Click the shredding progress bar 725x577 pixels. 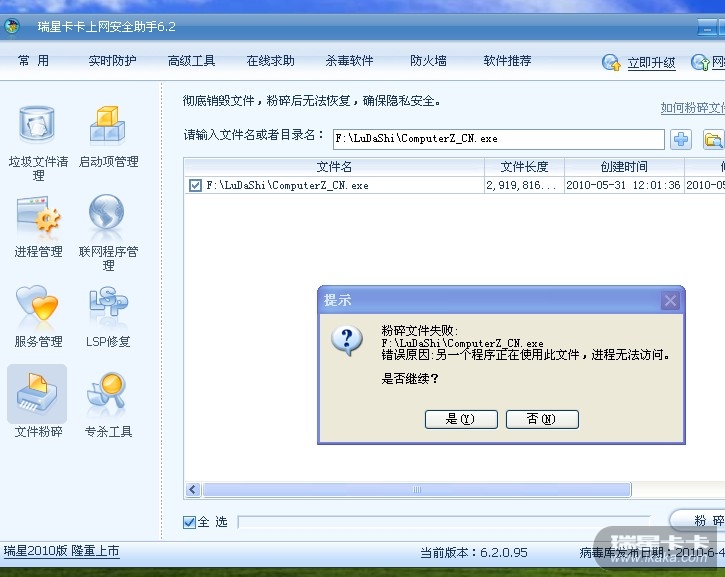pos(444,522)
